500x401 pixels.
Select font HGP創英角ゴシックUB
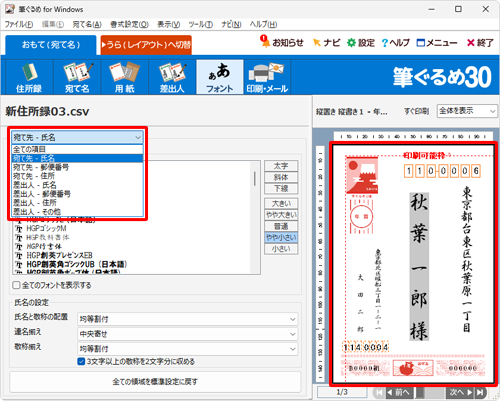point(77,265)
